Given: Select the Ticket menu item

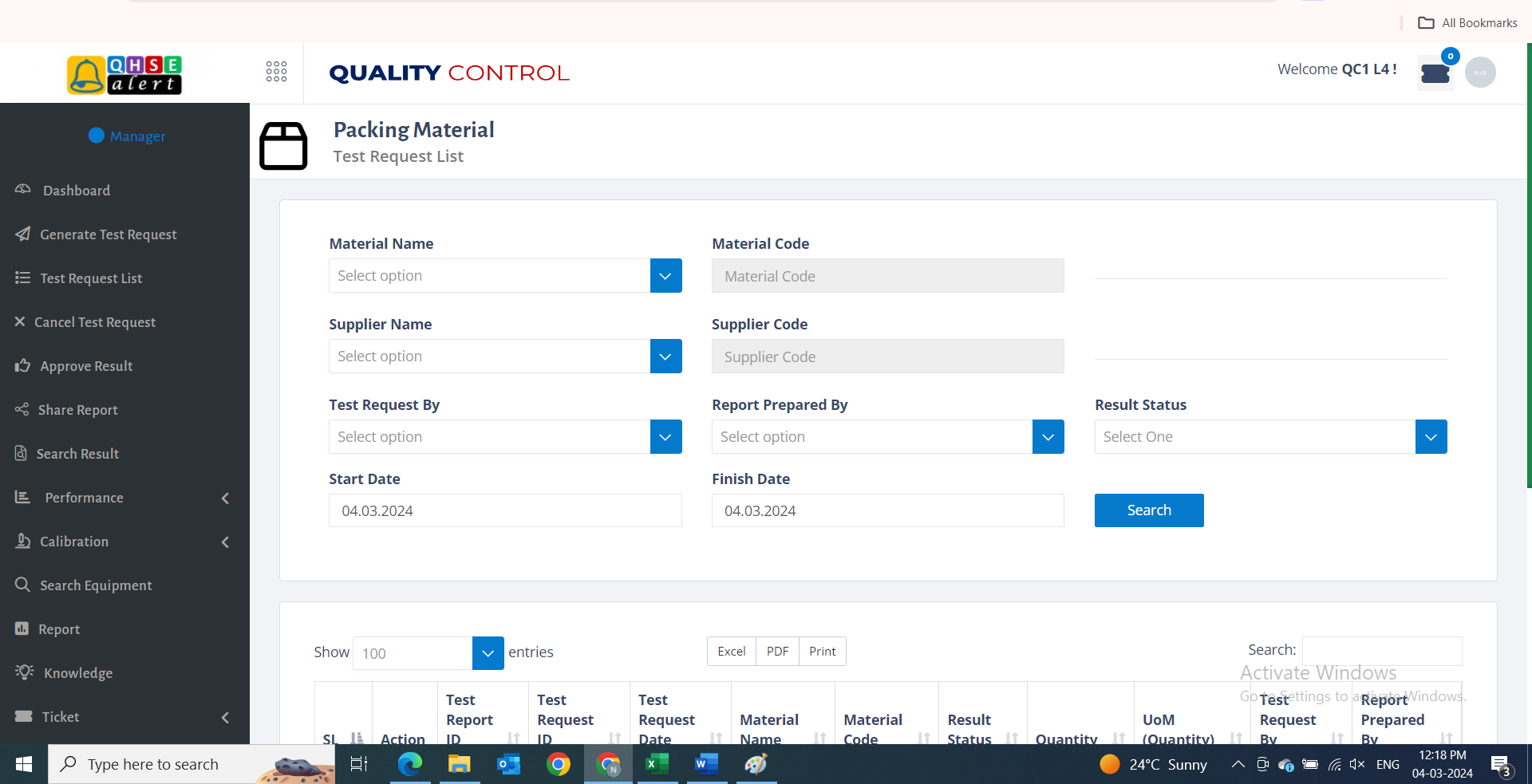Looking at the screenshot, I should click(x=61, y=716).
